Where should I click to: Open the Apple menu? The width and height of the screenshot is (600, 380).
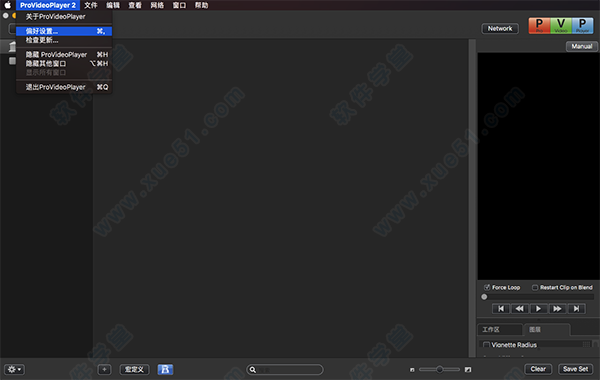(8, 5)
